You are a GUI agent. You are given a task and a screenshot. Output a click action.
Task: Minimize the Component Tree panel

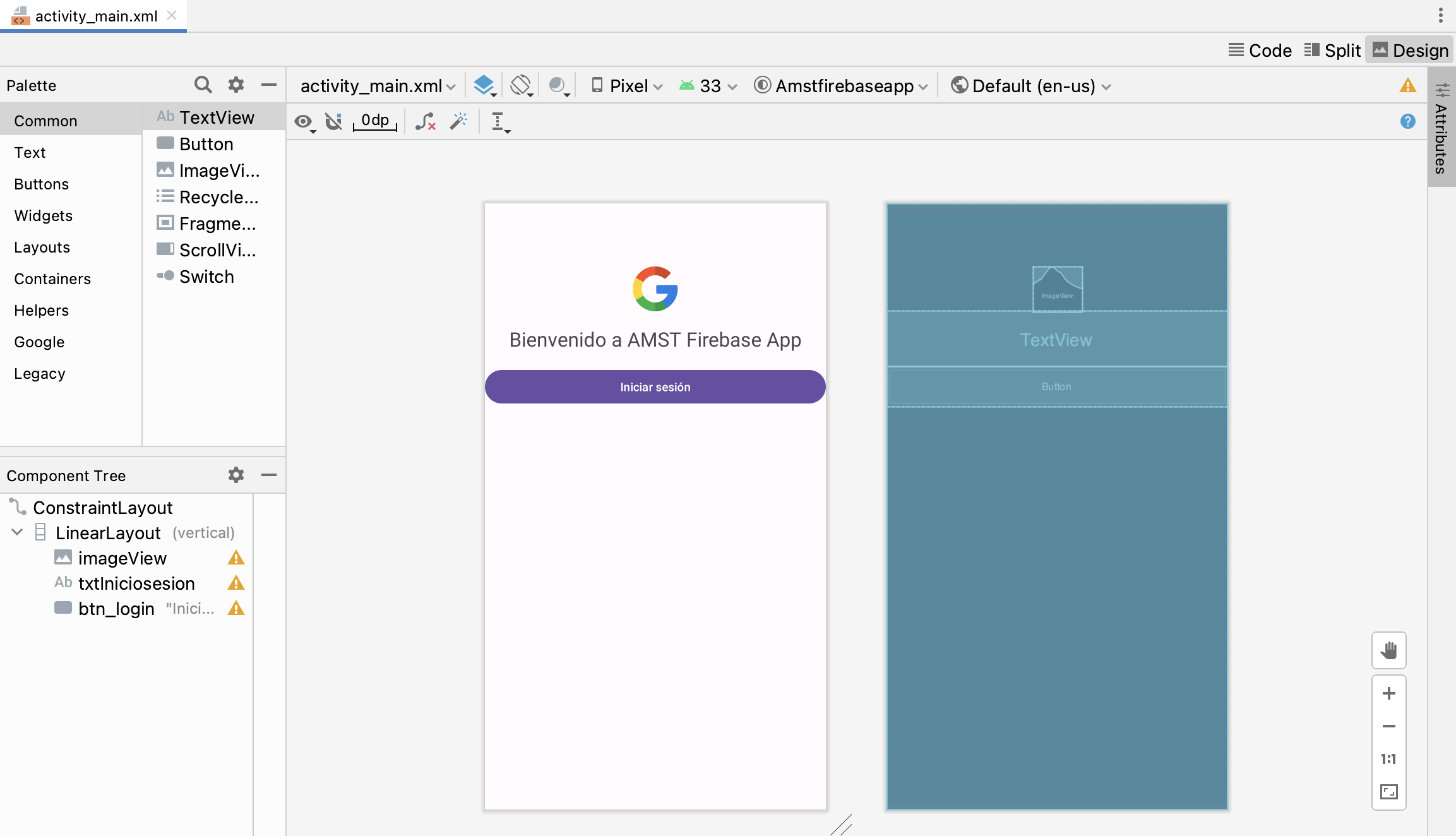(269, 475)
